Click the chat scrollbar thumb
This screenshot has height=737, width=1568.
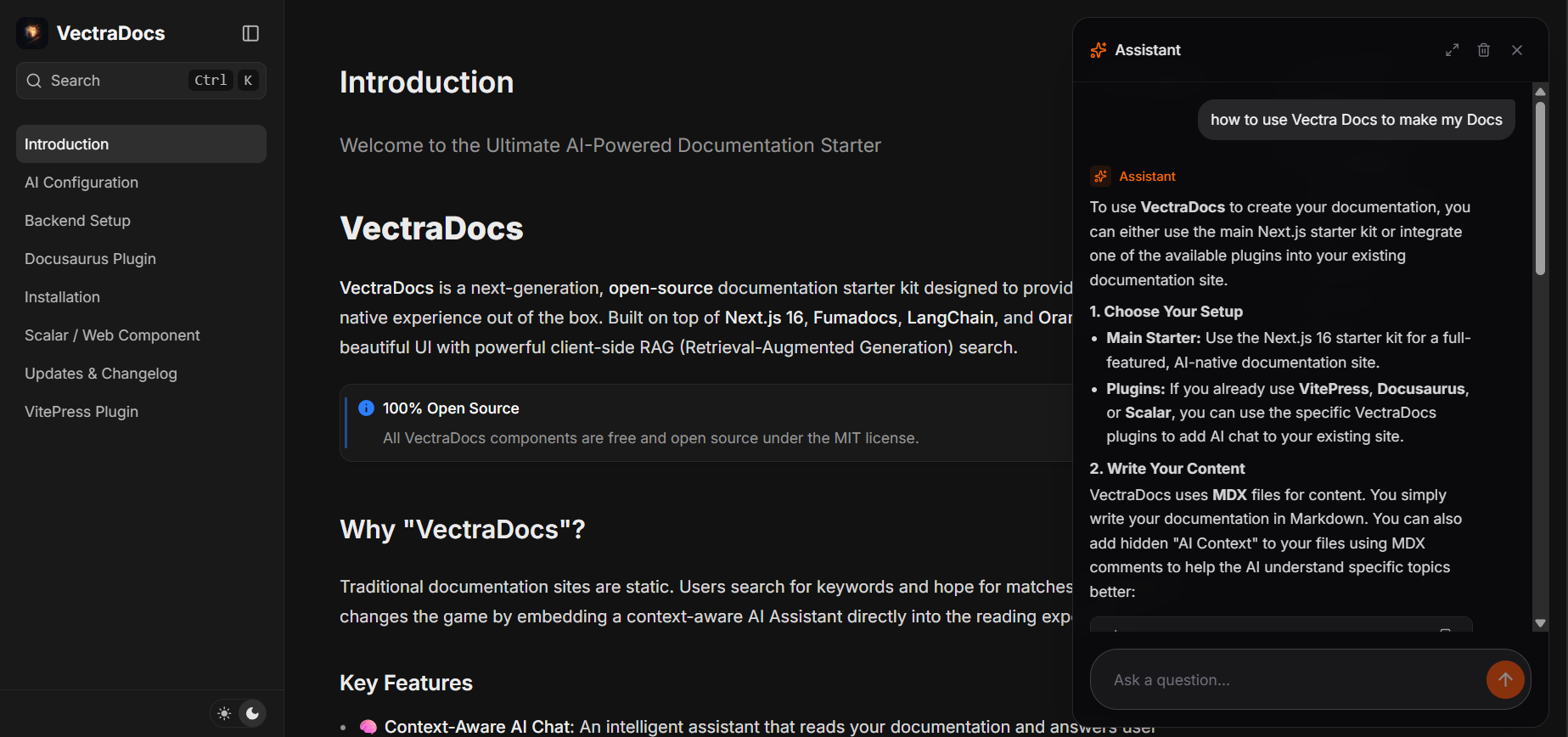click(x=1540, y=188)
